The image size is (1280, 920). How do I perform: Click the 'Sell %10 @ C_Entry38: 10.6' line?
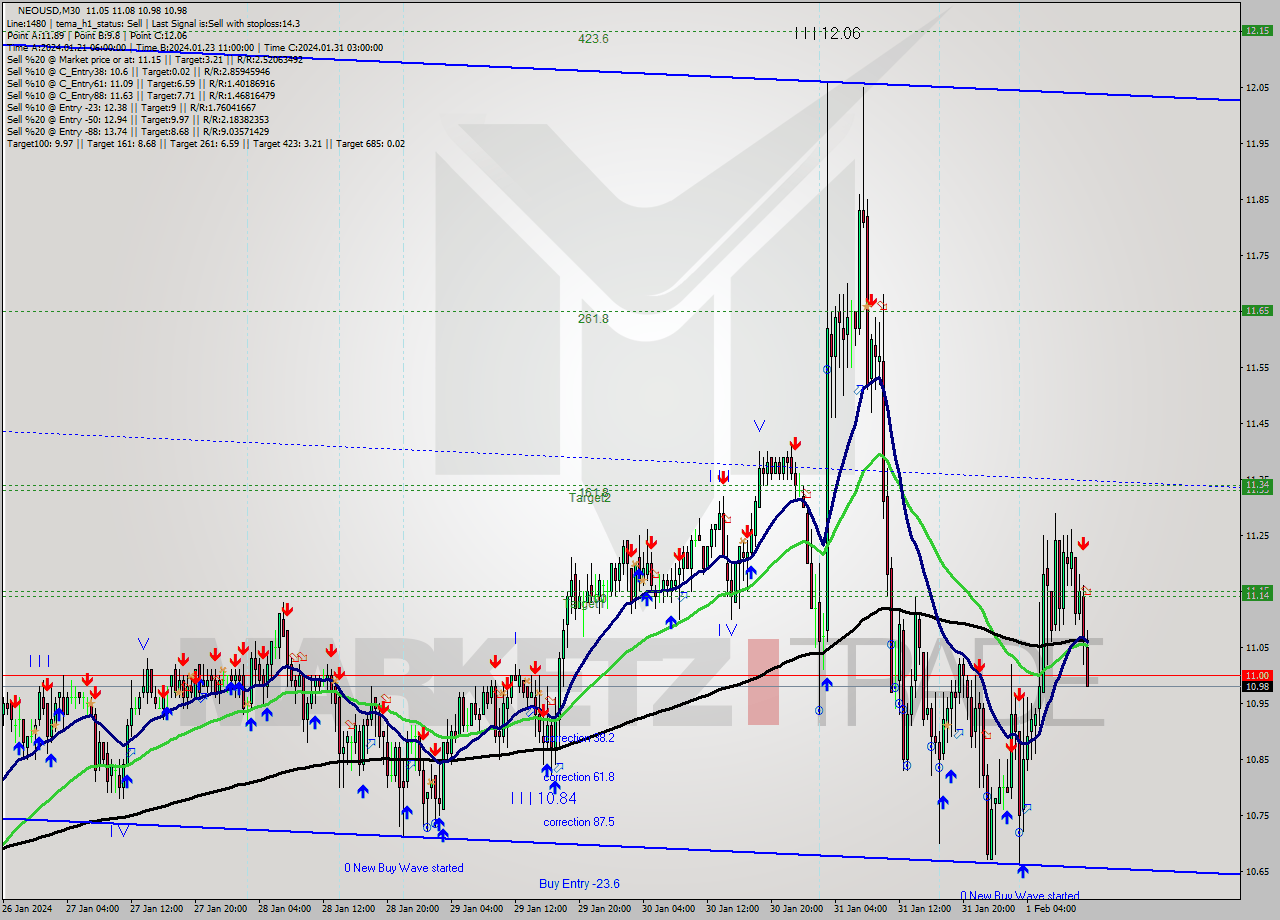(138, 71)
